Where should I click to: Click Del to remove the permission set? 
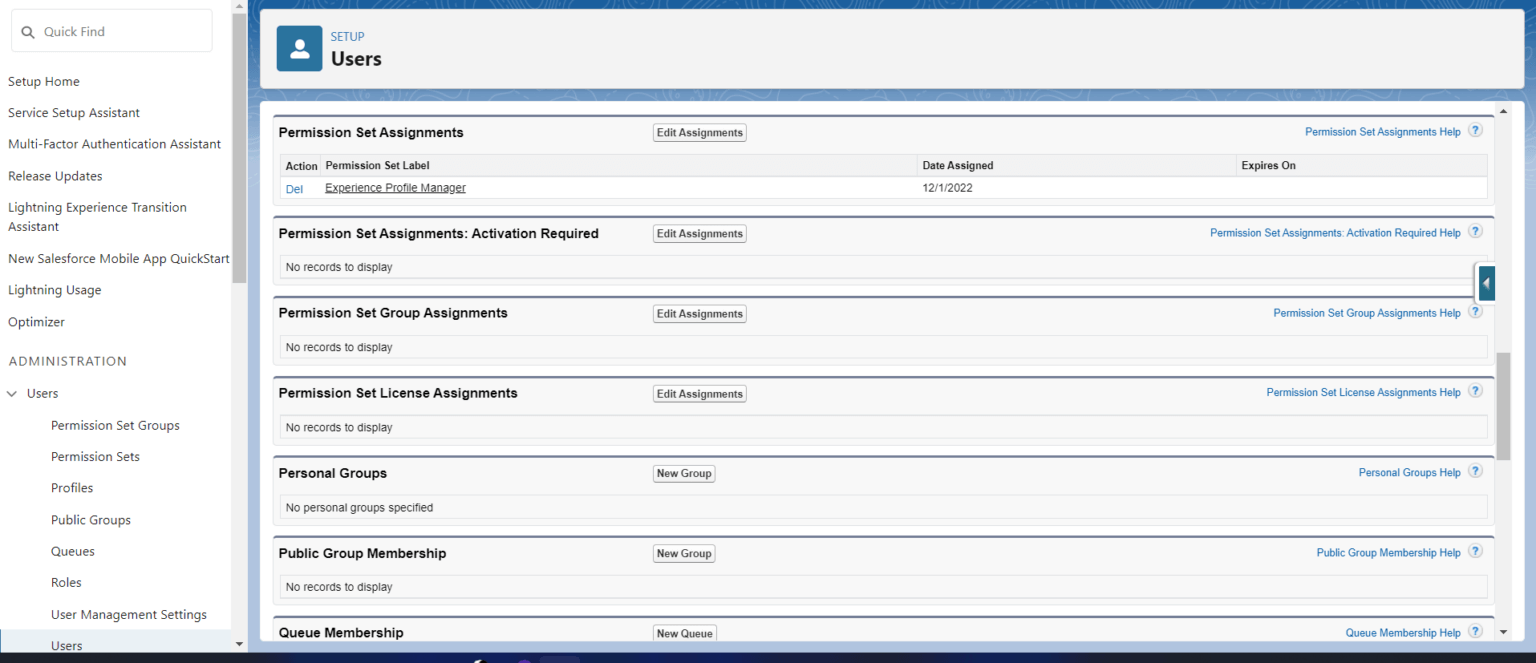pyautogui.click(x=294, y=188)
